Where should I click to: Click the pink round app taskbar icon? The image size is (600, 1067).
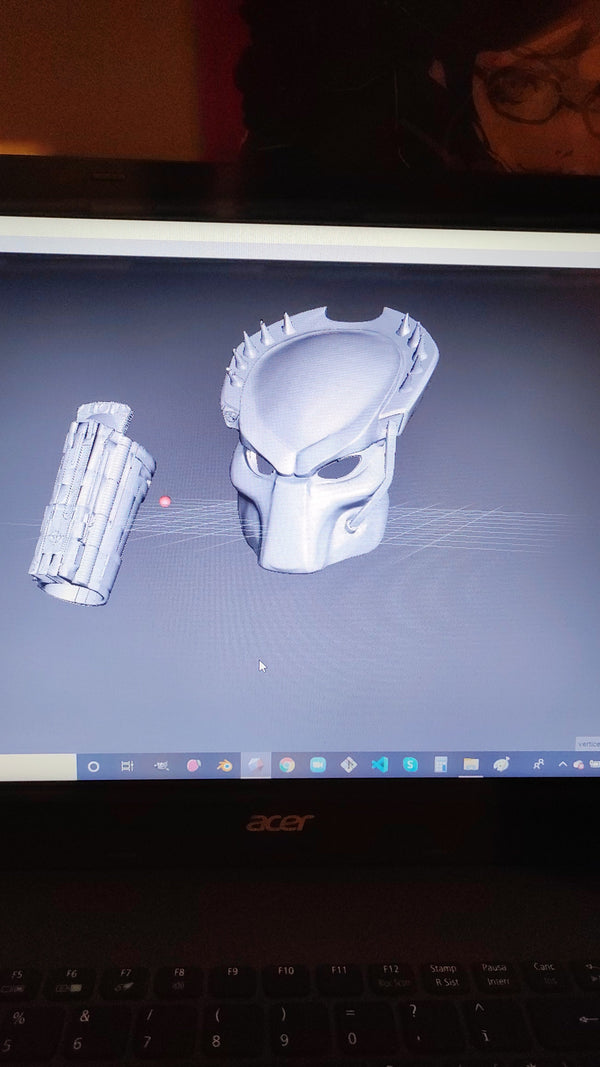pos(193,766)
